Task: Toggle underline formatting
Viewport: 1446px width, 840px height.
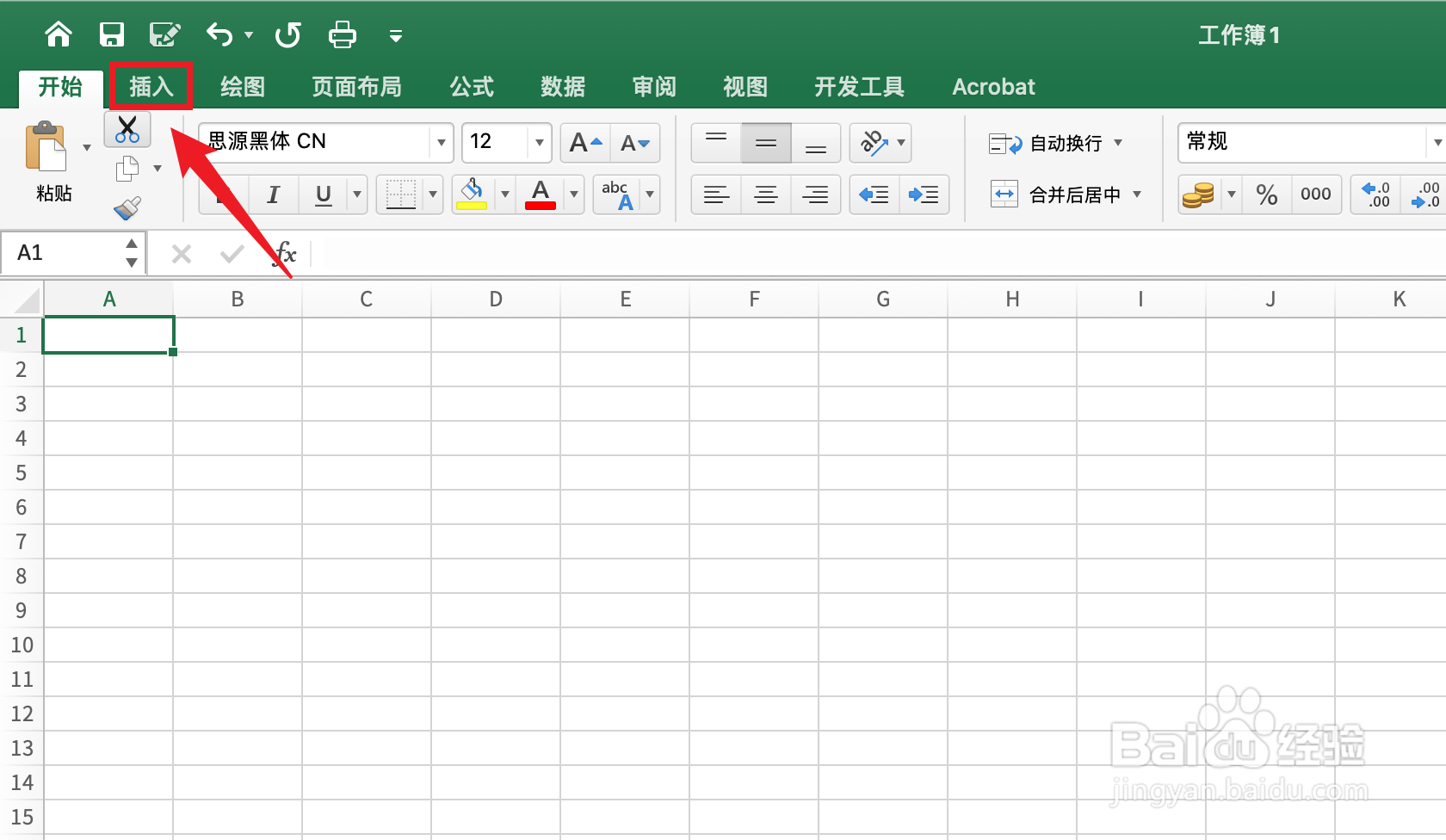Action: [x=324, y=195]
